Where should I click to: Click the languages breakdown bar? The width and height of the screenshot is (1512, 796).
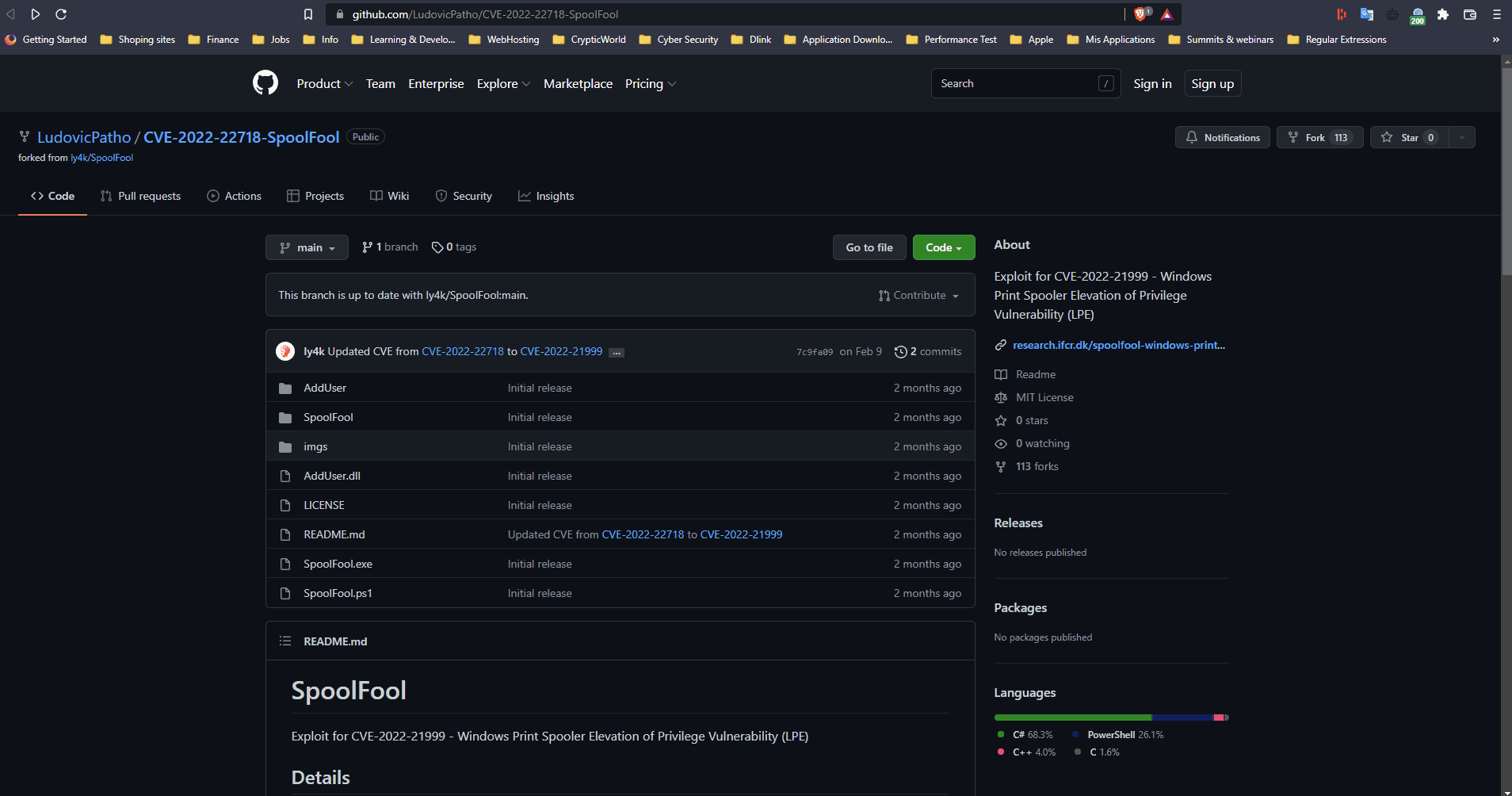[x=1111, y=718]
